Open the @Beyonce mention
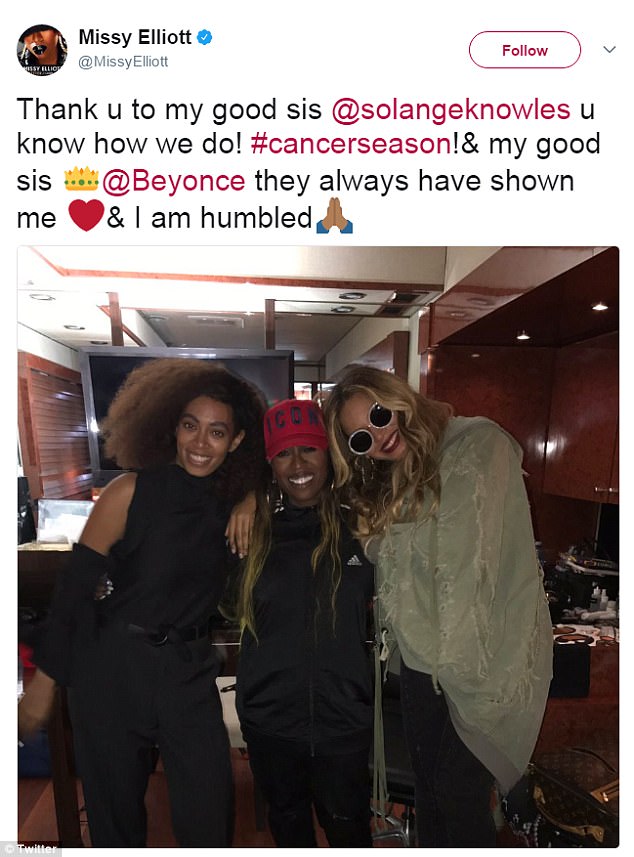This screenshot has width=634, height=857. point(174,181)
